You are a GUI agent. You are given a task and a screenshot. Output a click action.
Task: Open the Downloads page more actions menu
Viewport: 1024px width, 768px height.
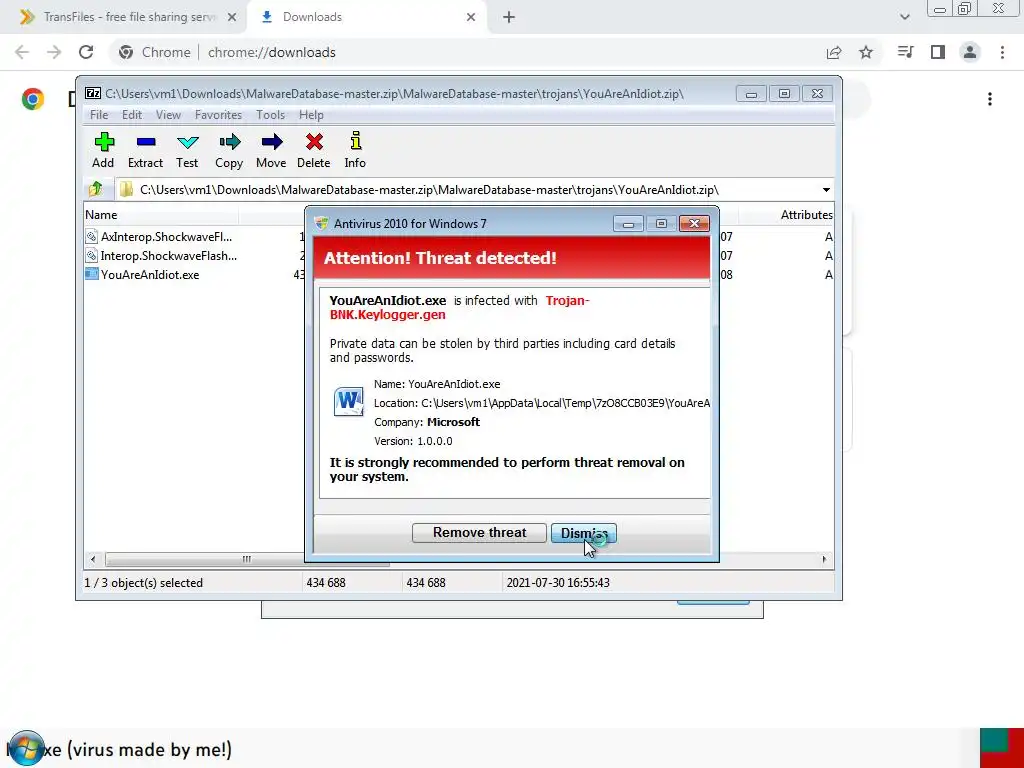[990, 99]
